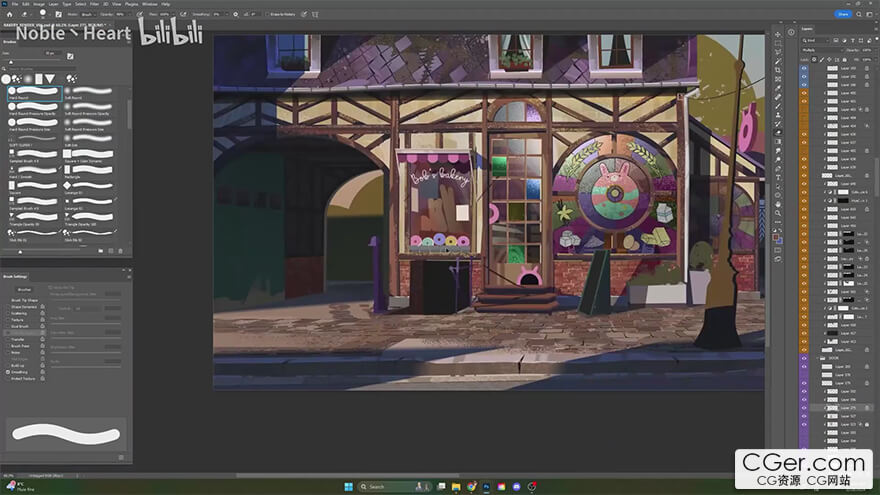The width and height of the screenshot is (880, 495).
Task: Click the foreground color swatch
Action: click(777, 238)
